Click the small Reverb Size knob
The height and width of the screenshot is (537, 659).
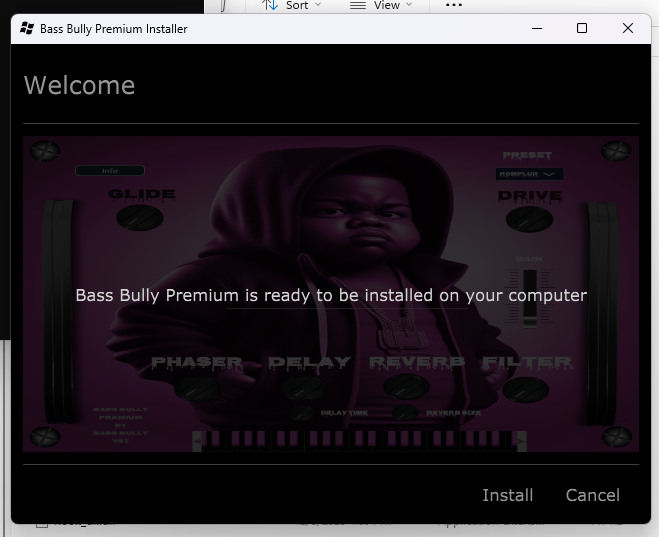(404, 412)
